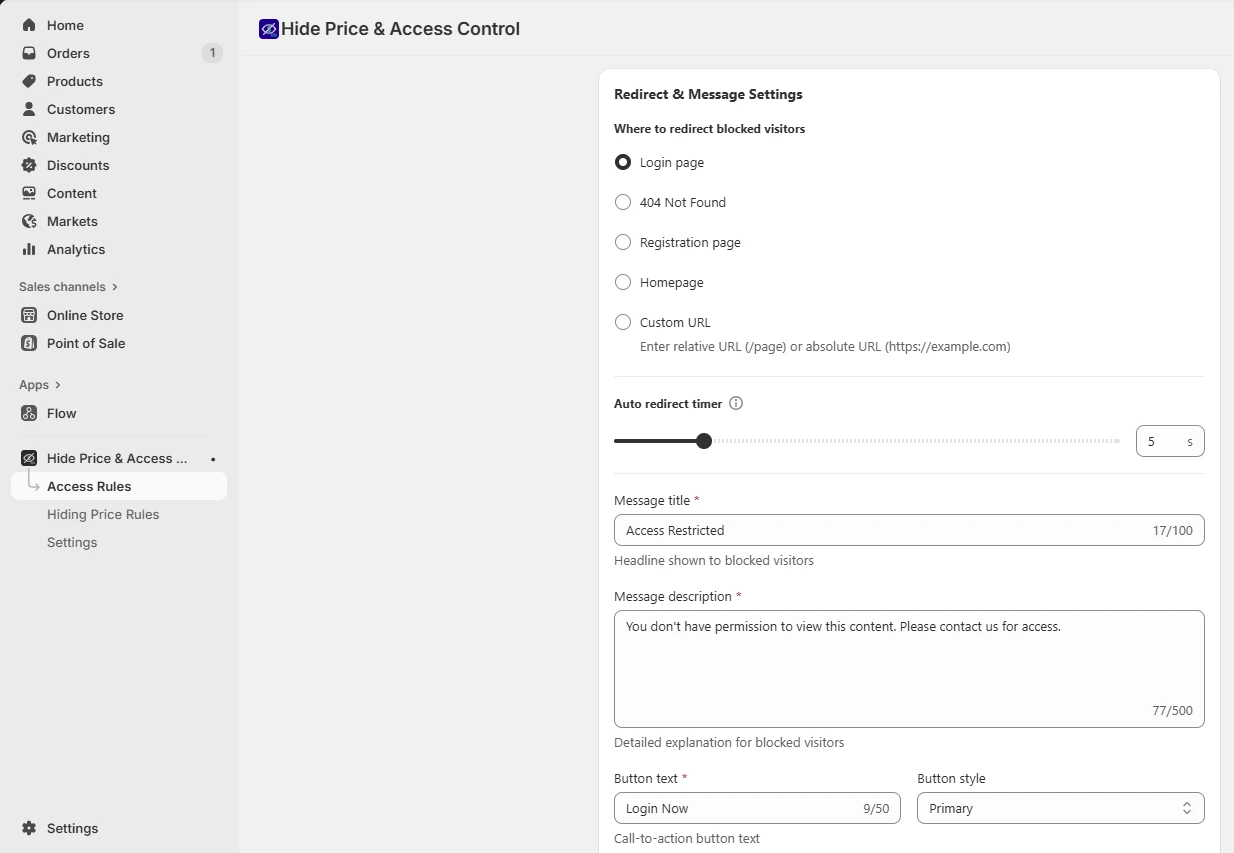This screenshot has height=853, width=1234.
Task: Open the Button style dropdown
Action: click(x=1060, y=808)
